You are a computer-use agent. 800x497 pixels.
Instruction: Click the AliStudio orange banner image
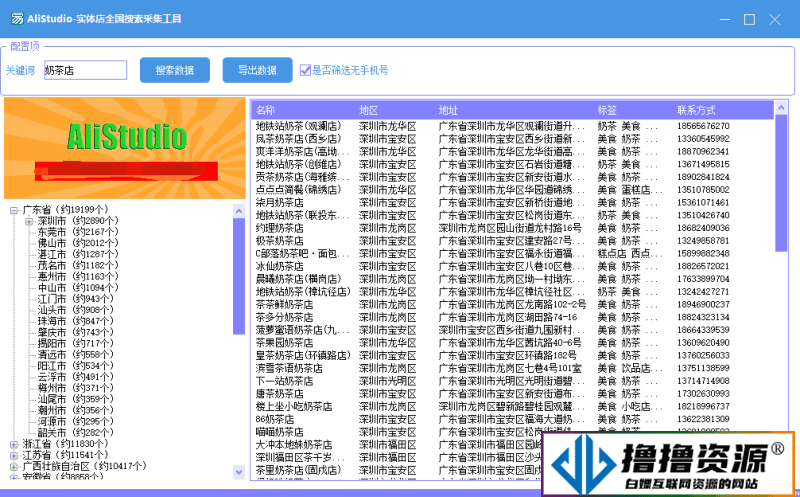coord(124,148)
